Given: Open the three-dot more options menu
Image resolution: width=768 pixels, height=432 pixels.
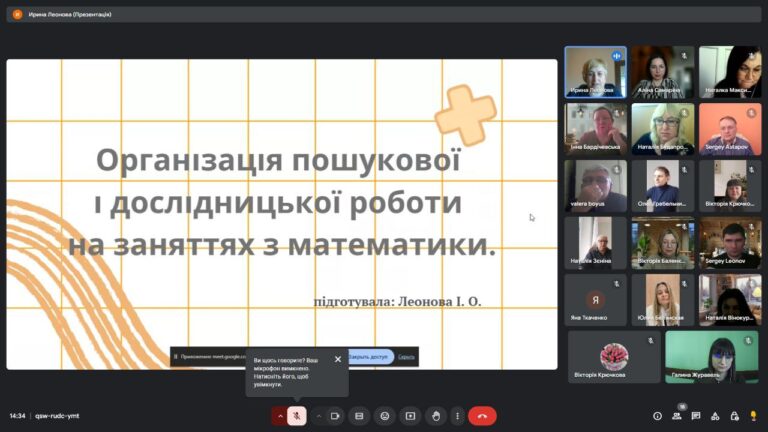Looking at the screenshot, I should click(x=457, y=416).
